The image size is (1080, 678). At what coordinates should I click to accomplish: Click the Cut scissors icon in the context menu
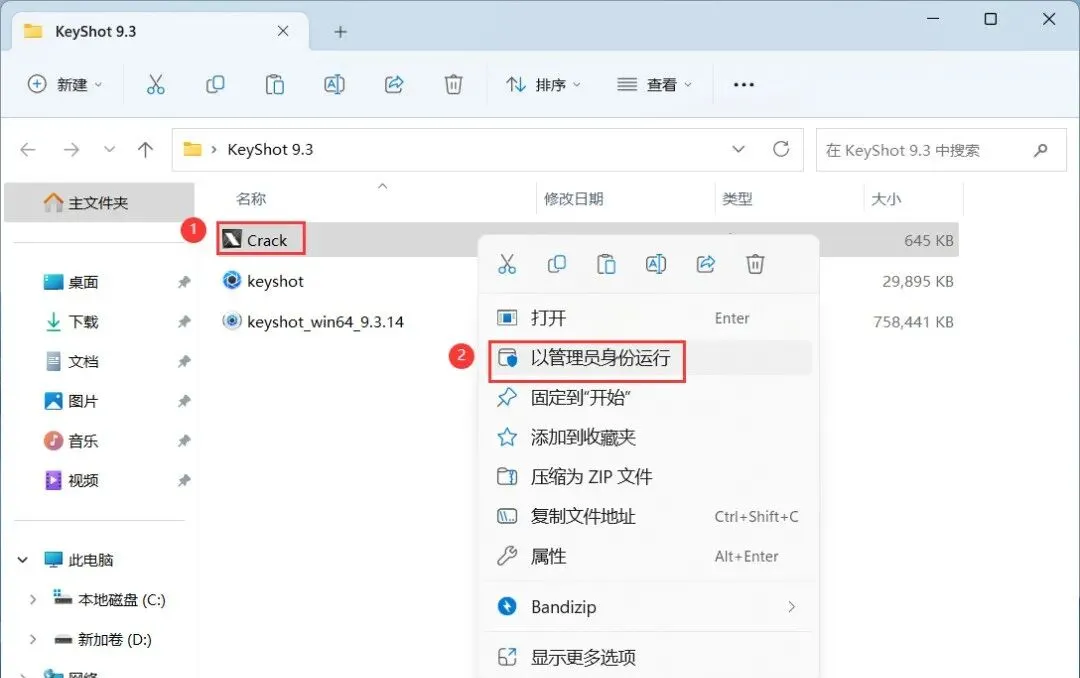pos(507,264)
